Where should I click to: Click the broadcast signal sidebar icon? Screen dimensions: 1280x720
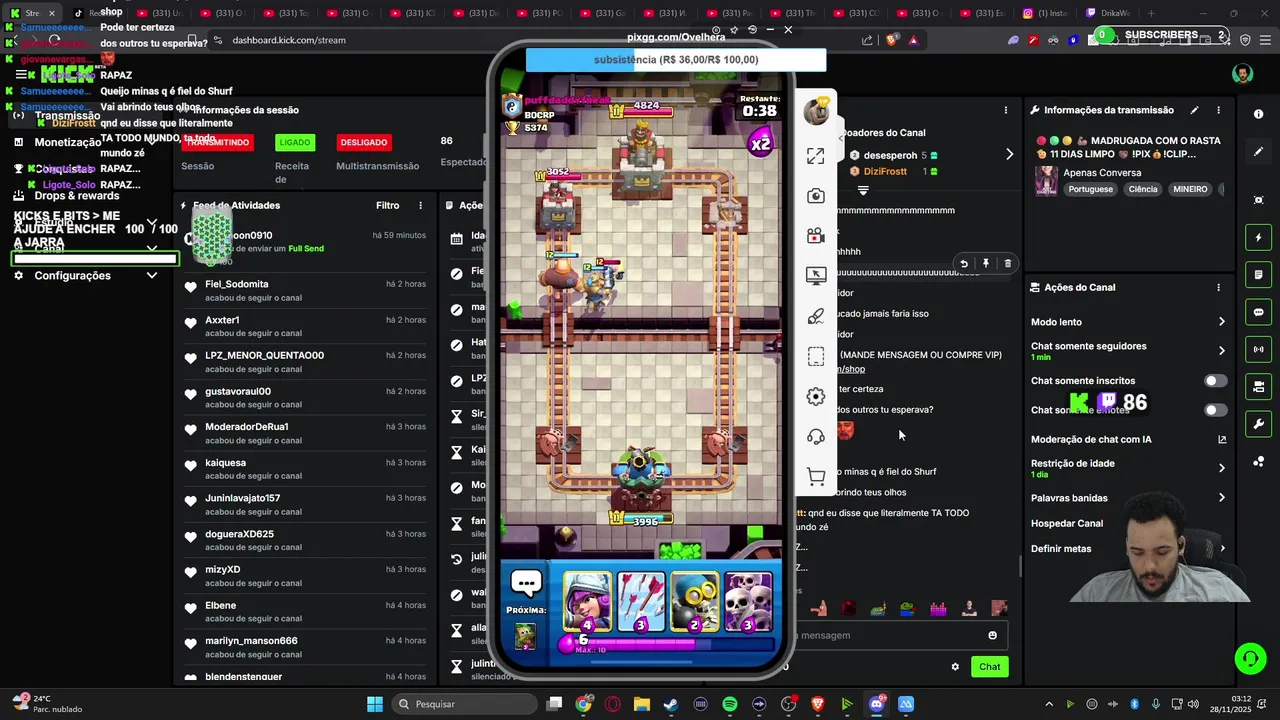click(1258, 349)
